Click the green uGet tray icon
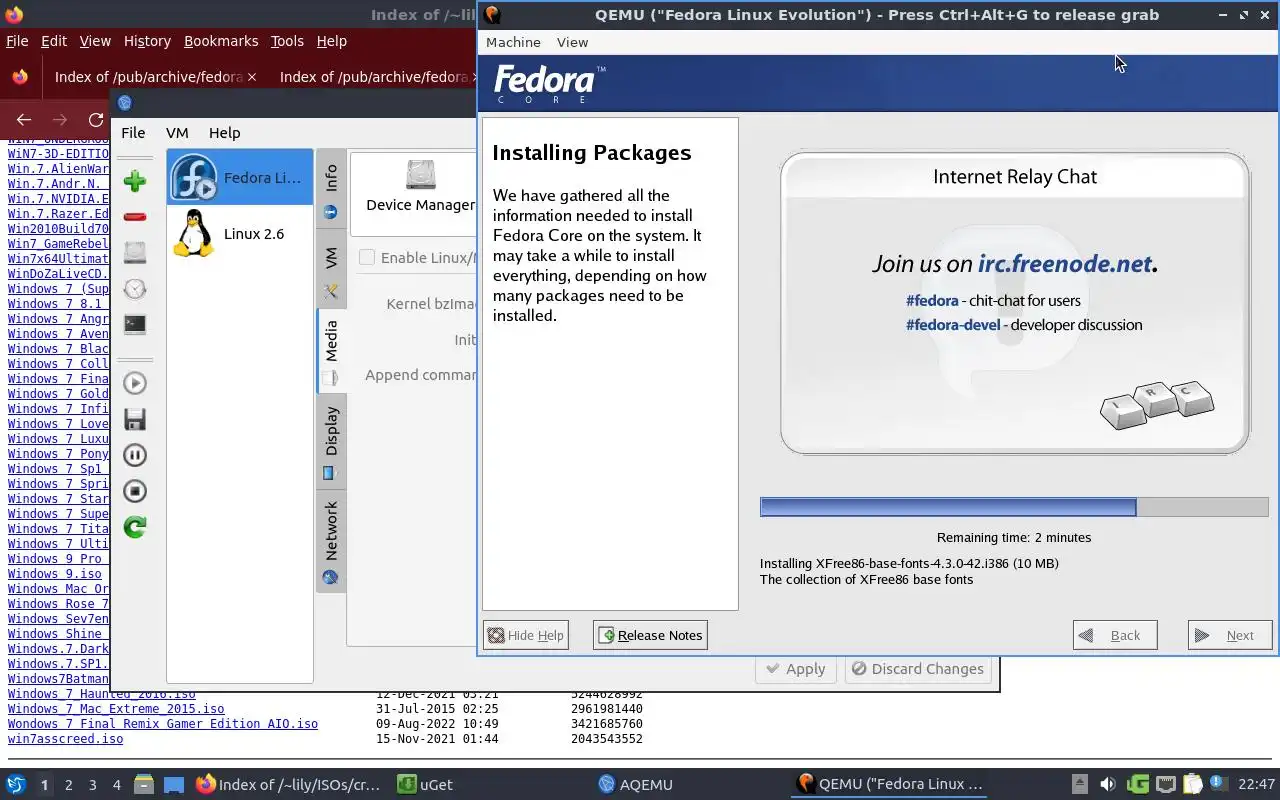 [1137, 784]
